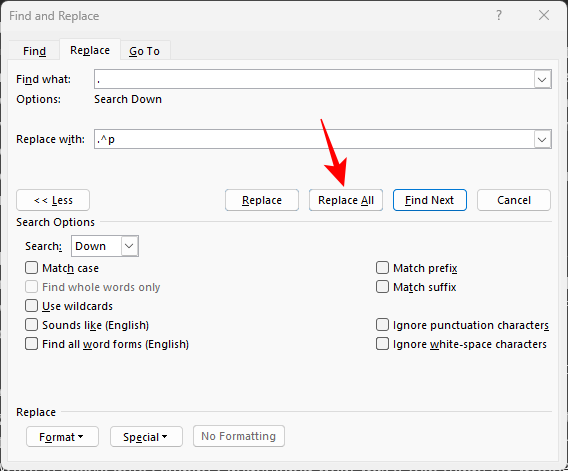Click the Replace All button
The image size is (568, 471).
pyautogui.click(x=346, y=200)
